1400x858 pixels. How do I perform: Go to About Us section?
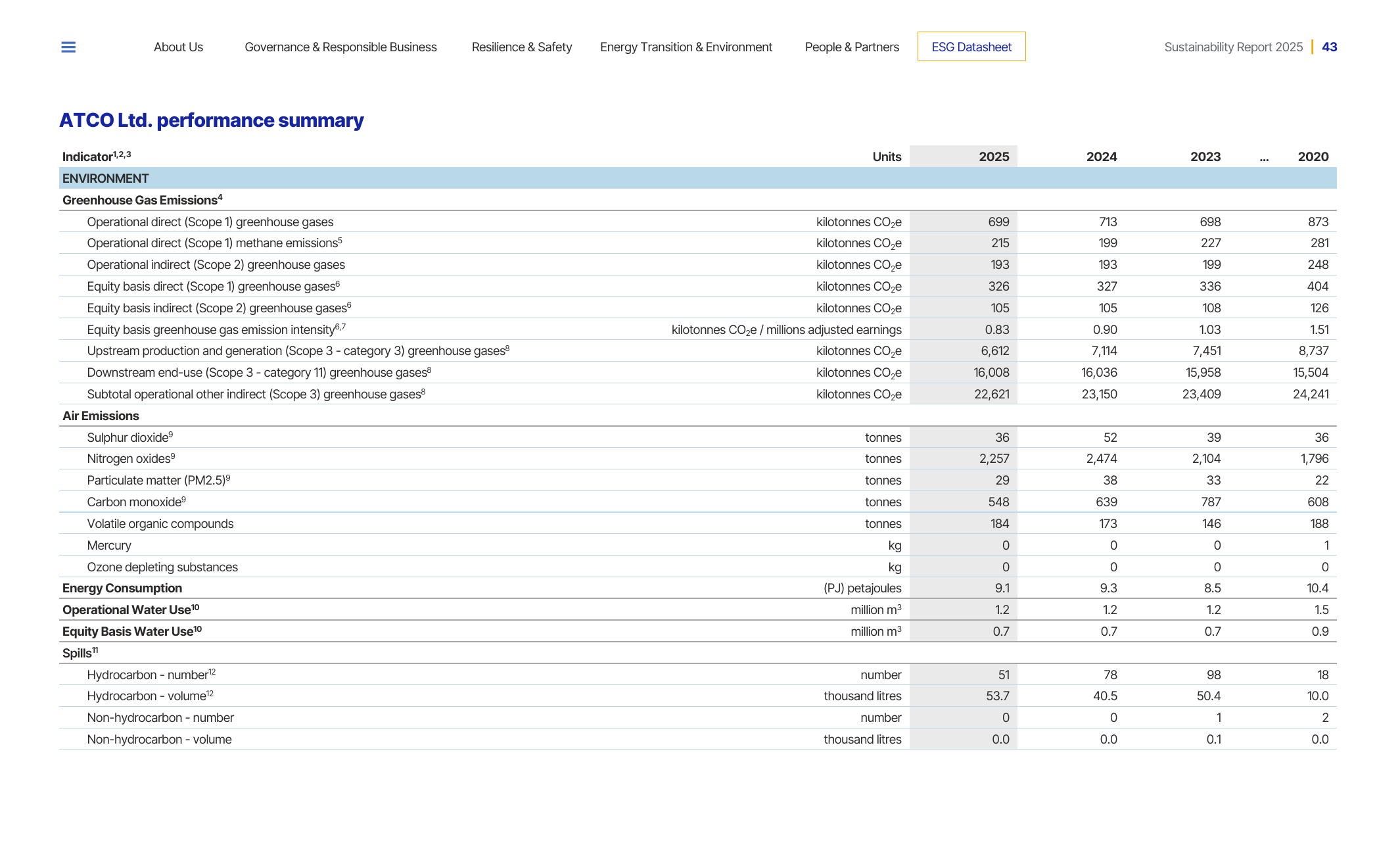coord(178,47)
